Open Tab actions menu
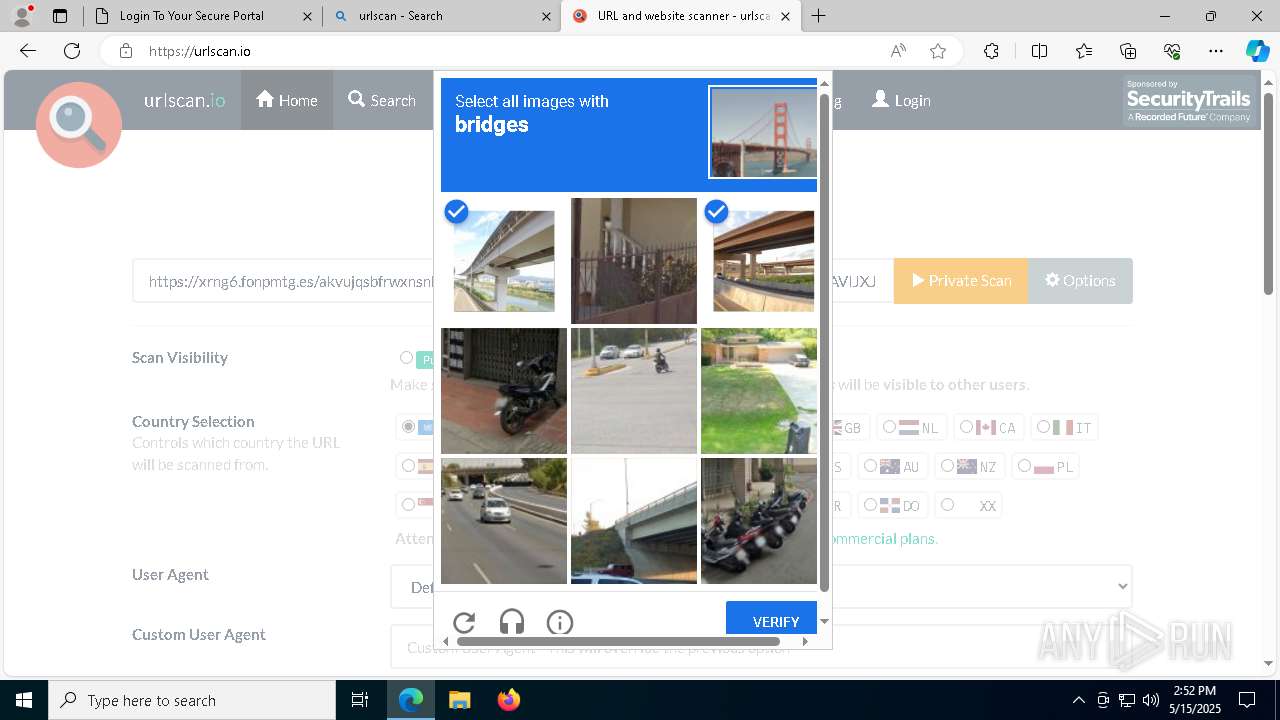This screenshot has width=1280, height=720. tap(60, 16)
